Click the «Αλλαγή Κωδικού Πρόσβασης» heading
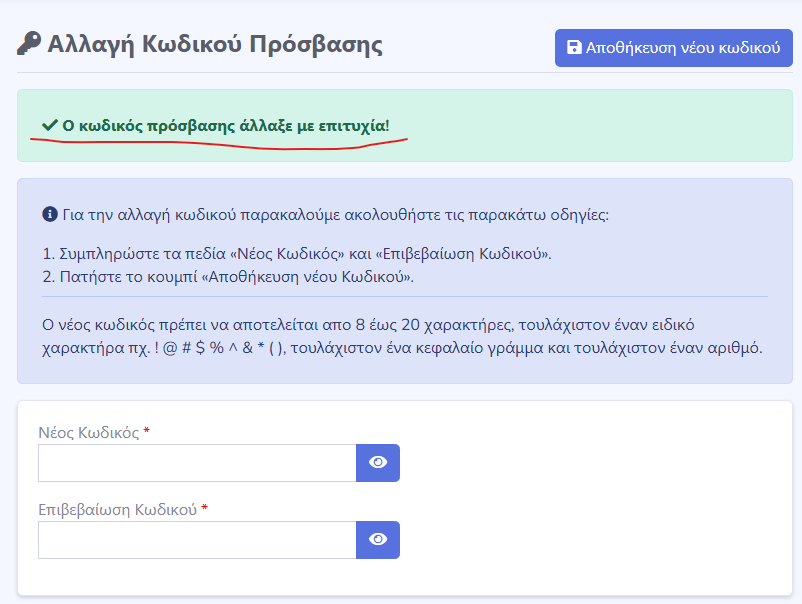802x604 pixels. tap(215, 45)
